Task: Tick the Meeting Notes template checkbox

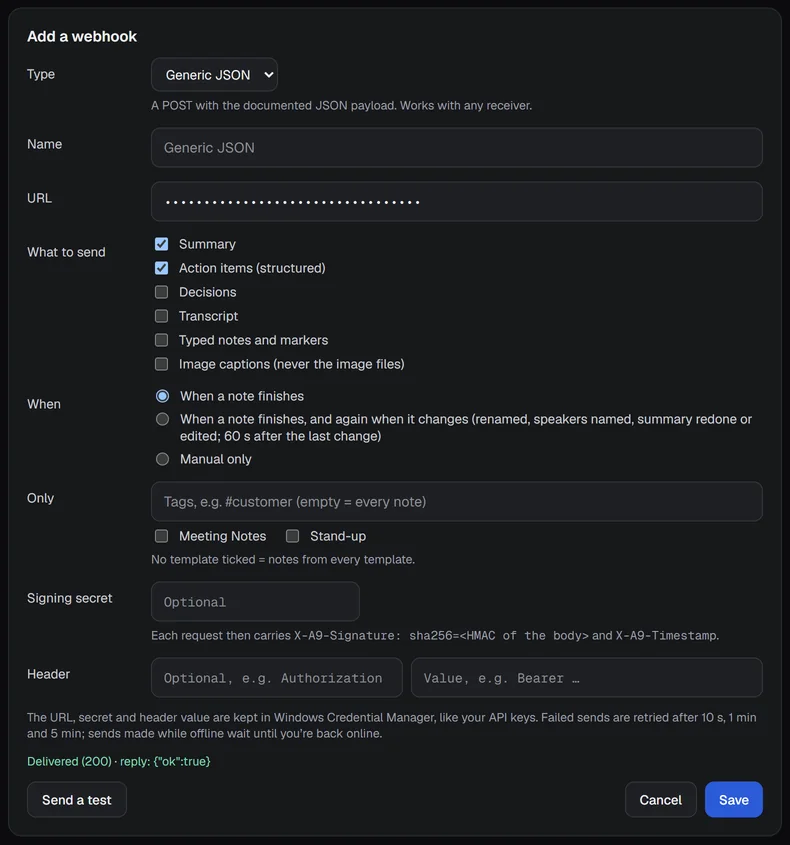Action: (x=161, y=536)
